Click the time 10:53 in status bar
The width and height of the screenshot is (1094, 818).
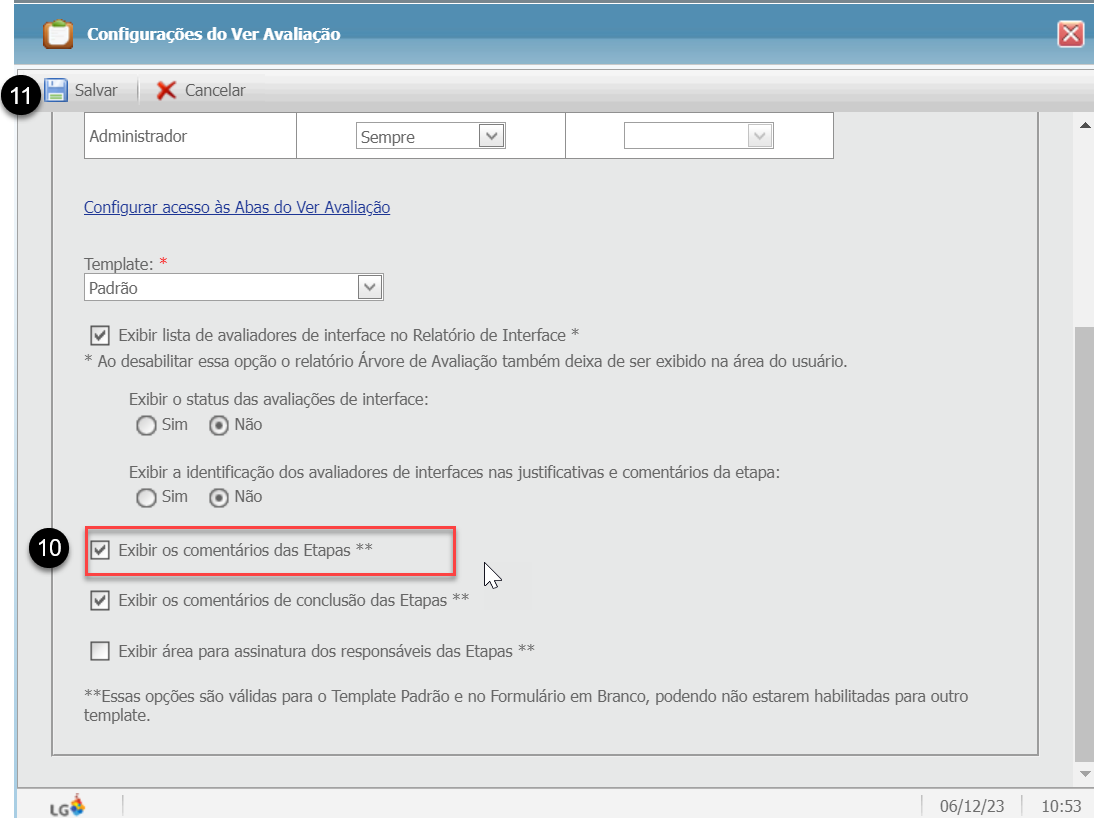1061,806
